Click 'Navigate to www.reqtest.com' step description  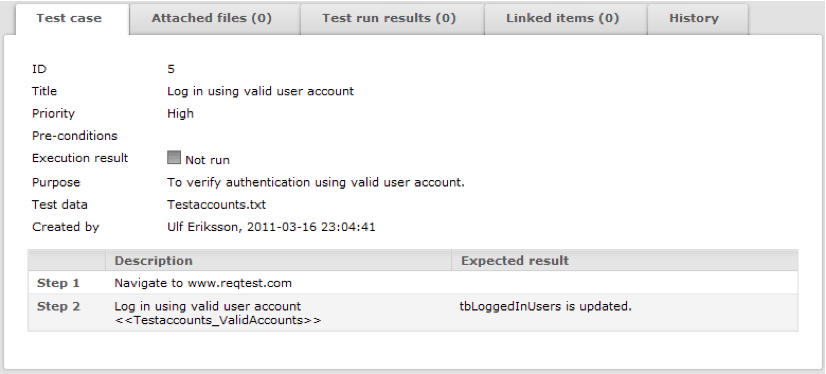tap(203, 283)
